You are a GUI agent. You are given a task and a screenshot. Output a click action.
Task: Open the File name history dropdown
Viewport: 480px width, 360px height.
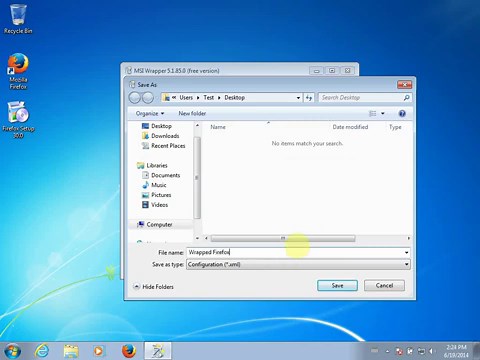click(406, 252)
